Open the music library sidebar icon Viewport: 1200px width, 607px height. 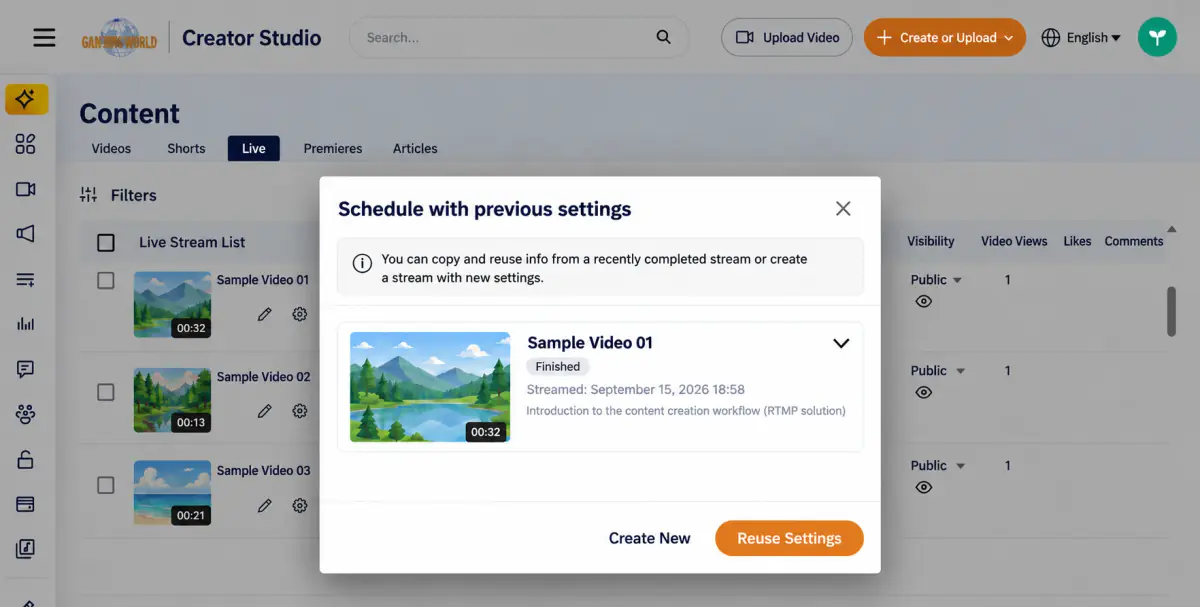pyautogui.click(x=26, y=549)
